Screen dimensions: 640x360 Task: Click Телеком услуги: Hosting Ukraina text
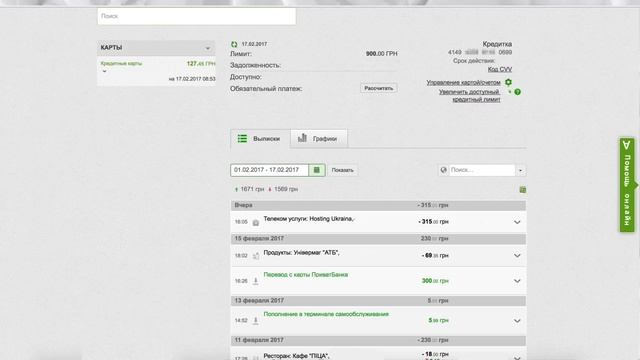[x=309, y=219]
